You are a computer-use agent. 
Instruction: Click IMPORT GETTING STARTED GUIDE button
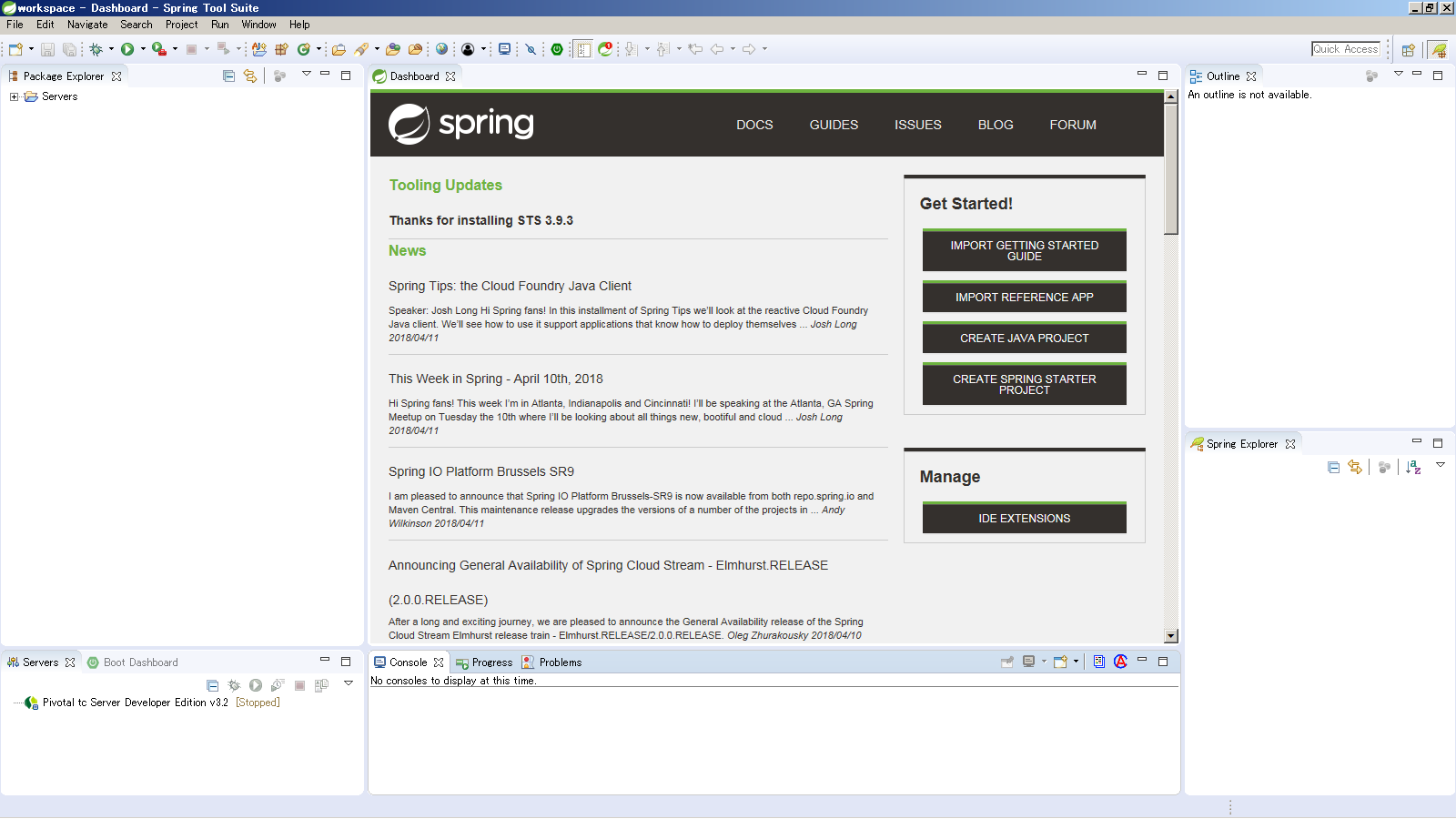tap(1025, 250)
